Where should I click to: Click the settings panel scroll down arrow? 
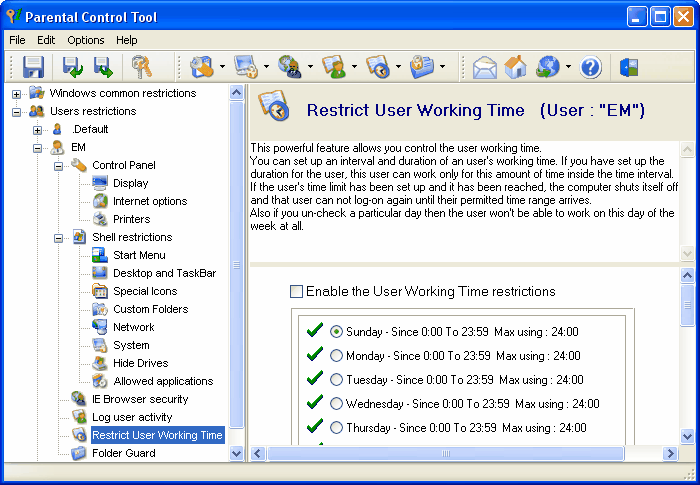point(687,436)
